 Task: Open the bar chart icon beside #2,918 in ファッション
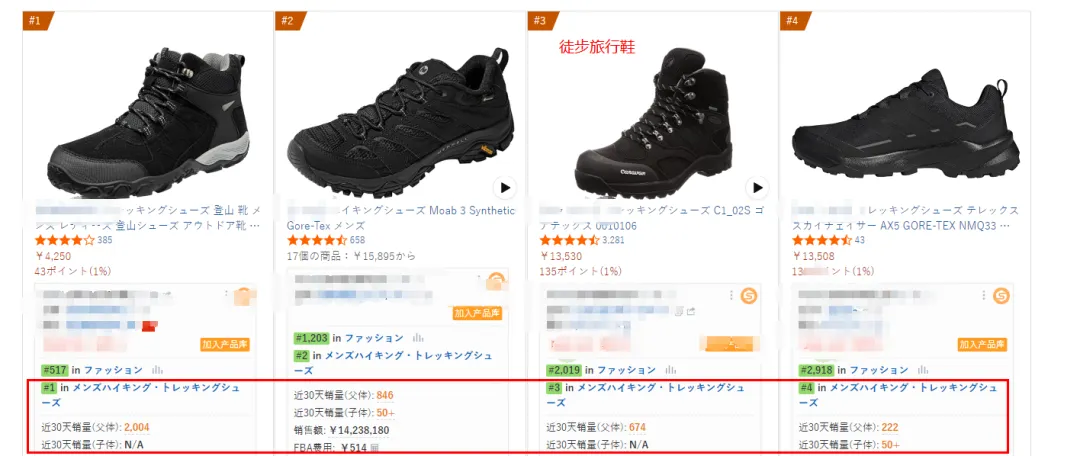pos(924,369)
